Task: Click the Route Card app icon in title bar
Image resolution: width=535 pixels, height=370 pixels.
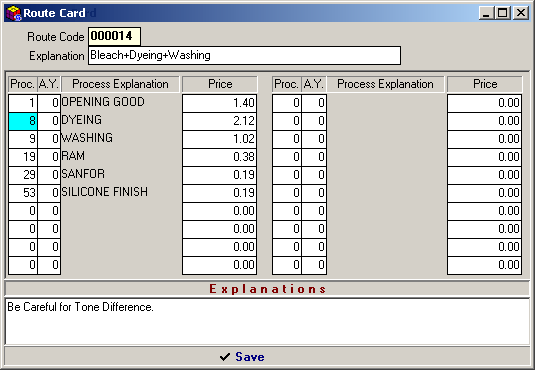Action: coord(14,13)
